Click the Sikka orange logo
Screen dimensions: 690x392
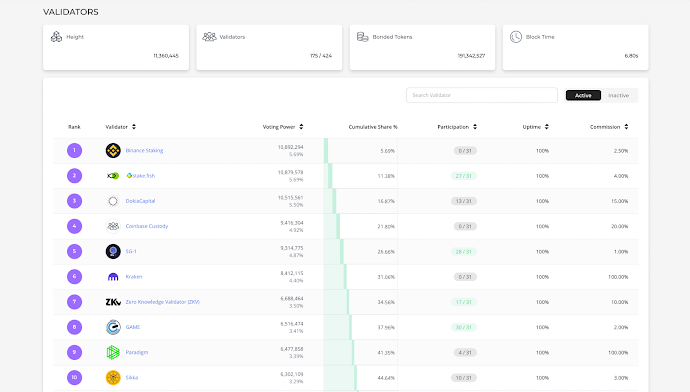tap(113, 377)
